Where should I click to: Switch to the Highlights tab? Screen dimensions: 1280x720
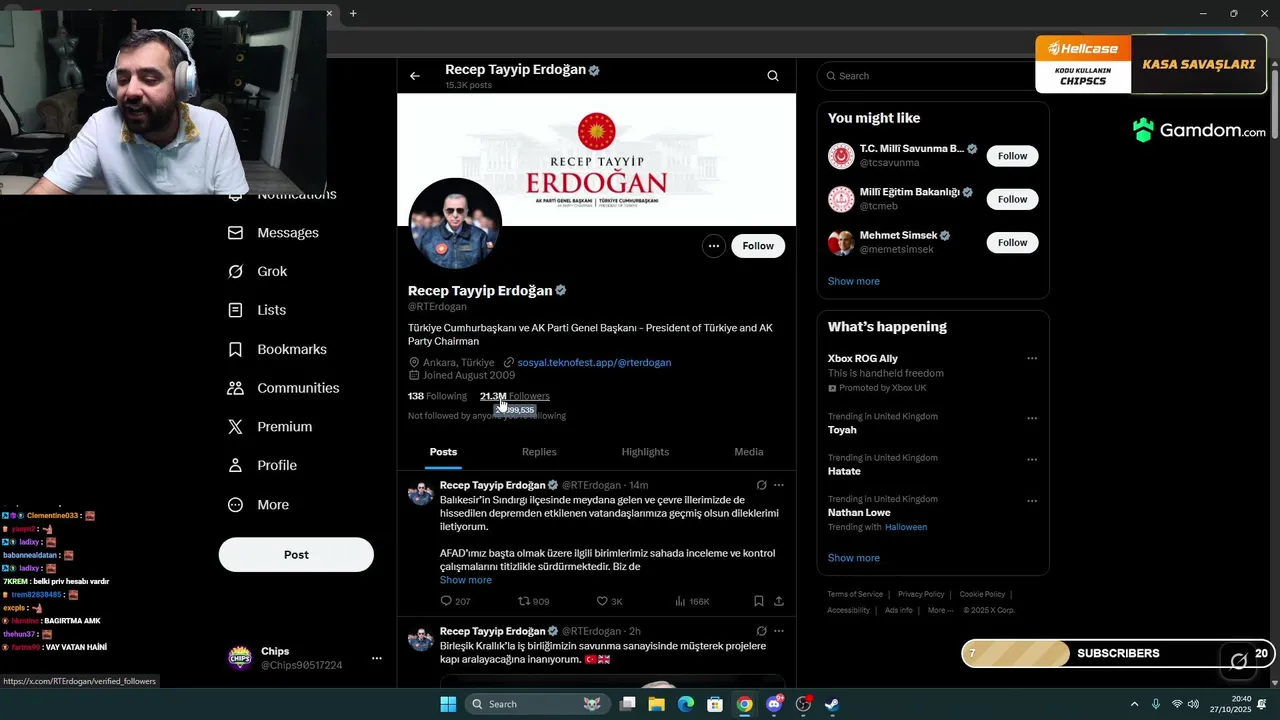point(645,452)
